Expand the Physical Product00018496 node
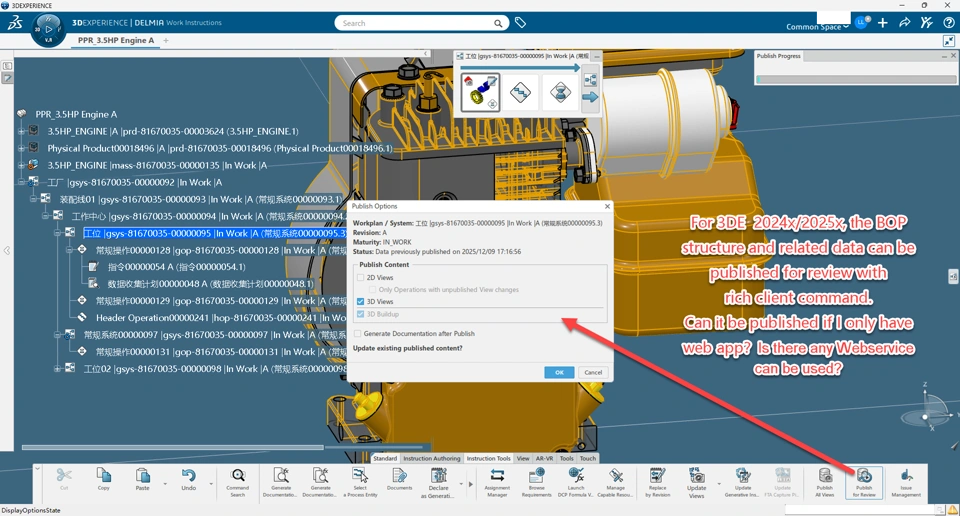This screenshot has width=960, height=516. (x=22, y=148)
